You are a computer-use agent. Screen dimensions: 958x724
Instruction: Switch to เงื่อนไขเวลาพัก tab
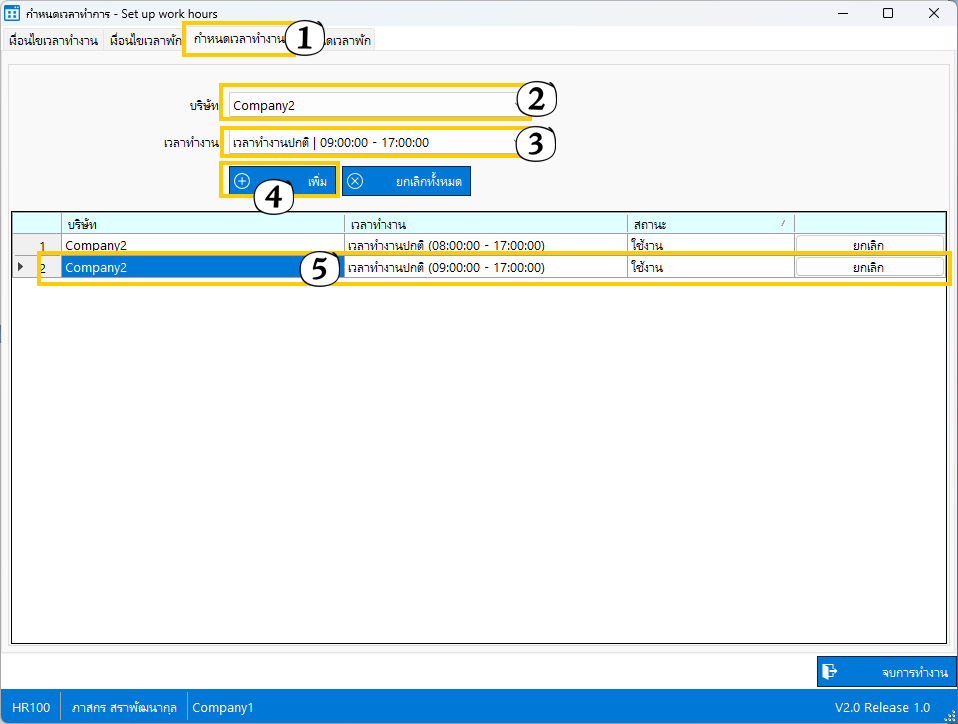[146, 41]
